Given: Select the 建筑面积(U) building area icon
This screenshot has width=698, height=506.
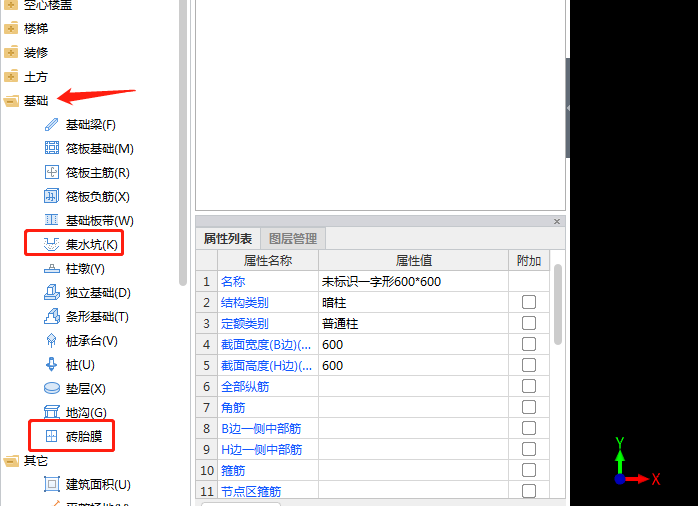Looking at the screenshot, I should coord(52,484).
